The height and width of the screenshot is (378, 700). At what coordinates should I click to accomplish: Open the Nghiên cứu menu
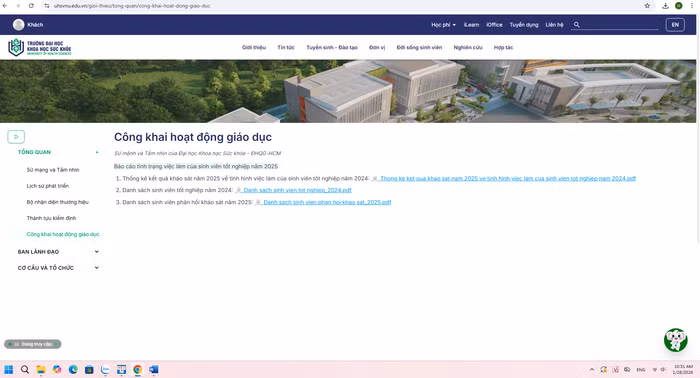tap(468, 47)
